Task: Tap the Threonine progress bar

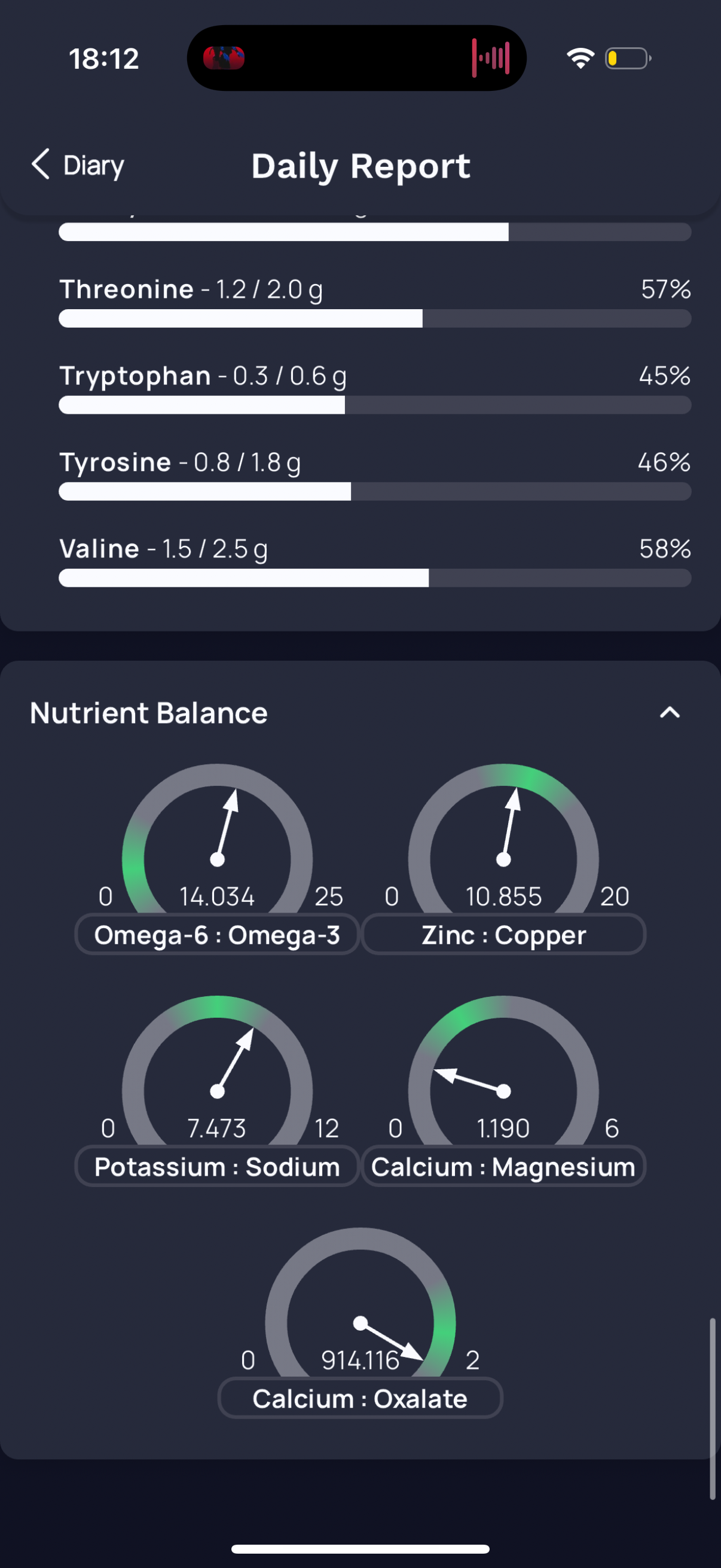Action: point(375,318)
